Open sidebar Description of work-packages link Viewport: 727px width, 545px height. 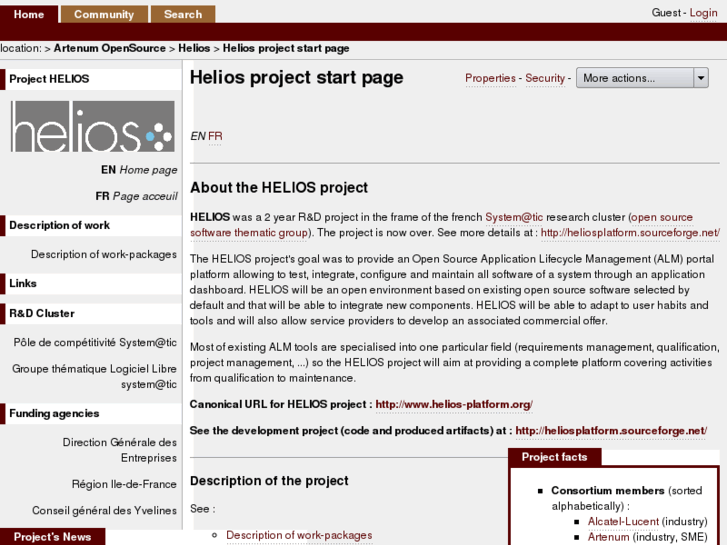coord(104,255)
